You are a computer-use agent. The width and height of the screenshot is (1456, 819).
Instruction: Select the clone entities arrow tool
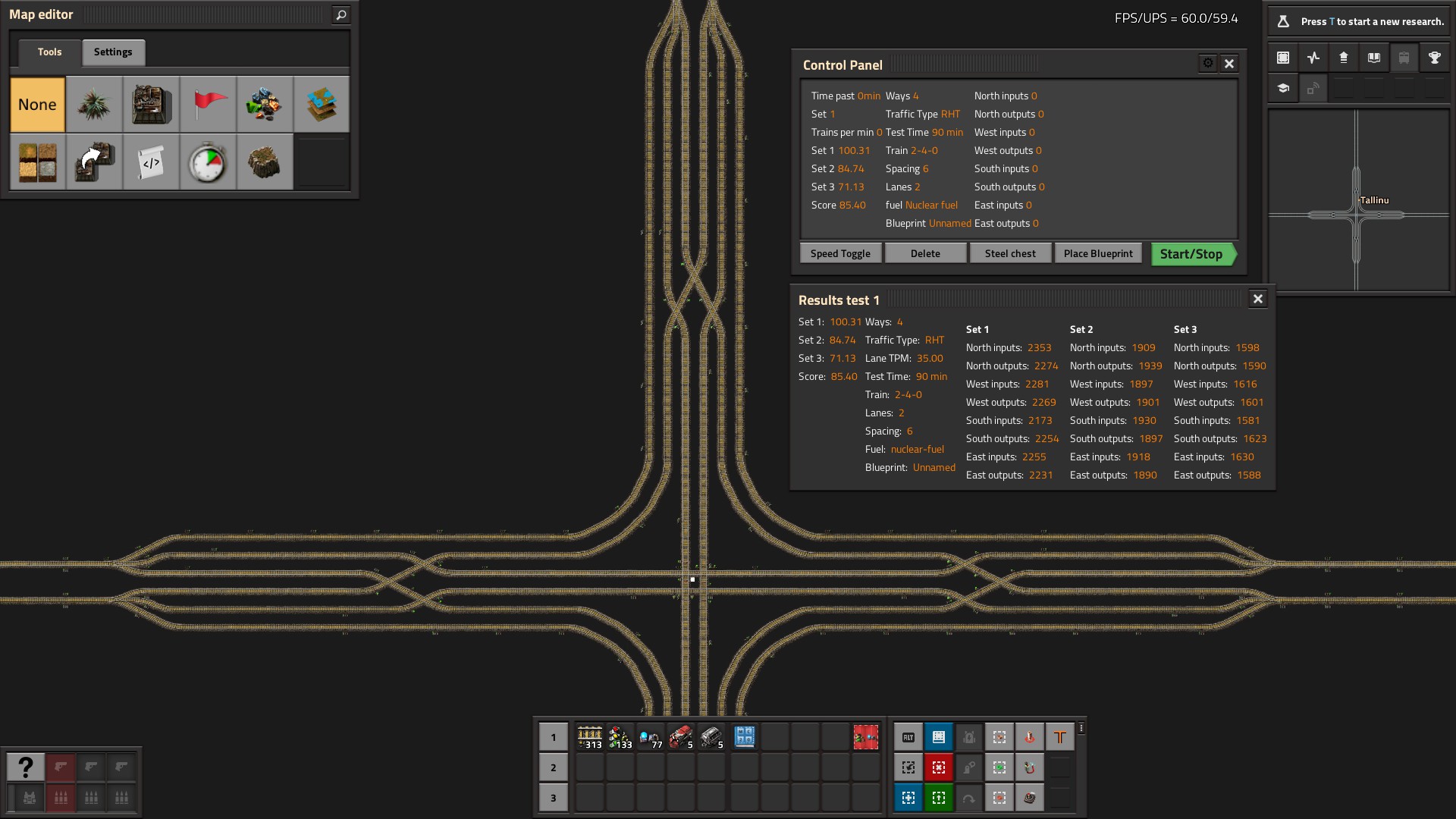94,162
